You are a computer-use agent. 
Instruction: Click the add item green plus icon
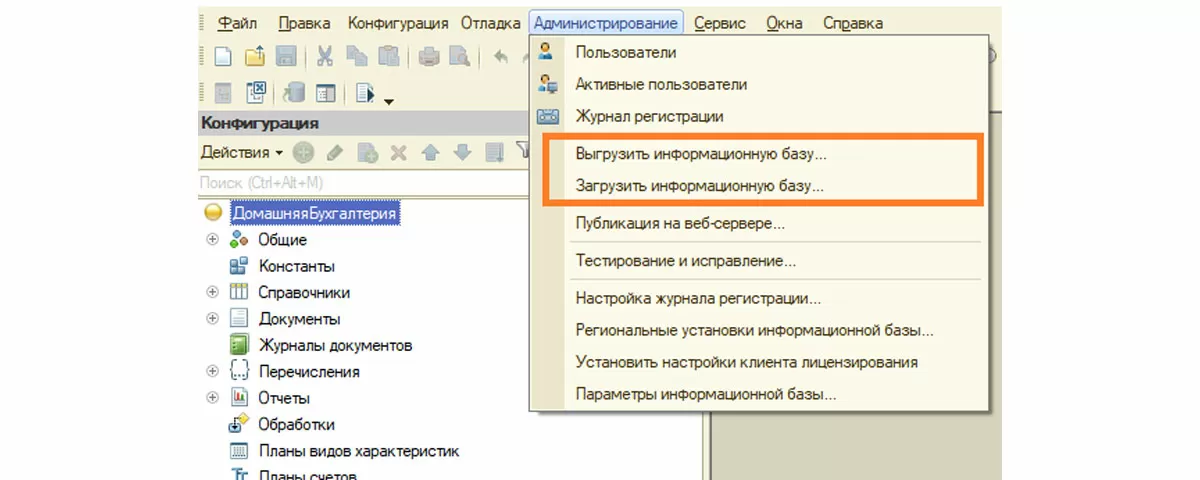(303, 153)
